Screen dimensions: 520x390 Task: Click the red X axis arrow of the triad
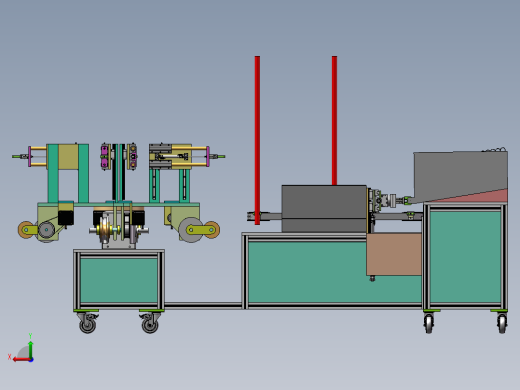pyautogui.click(x=21, y=360)
